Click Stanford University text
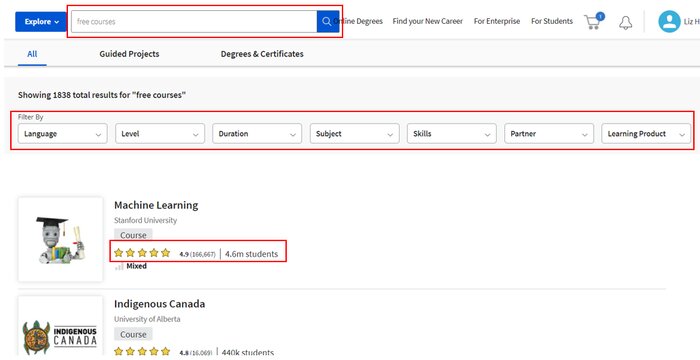 tap(146, 220)
